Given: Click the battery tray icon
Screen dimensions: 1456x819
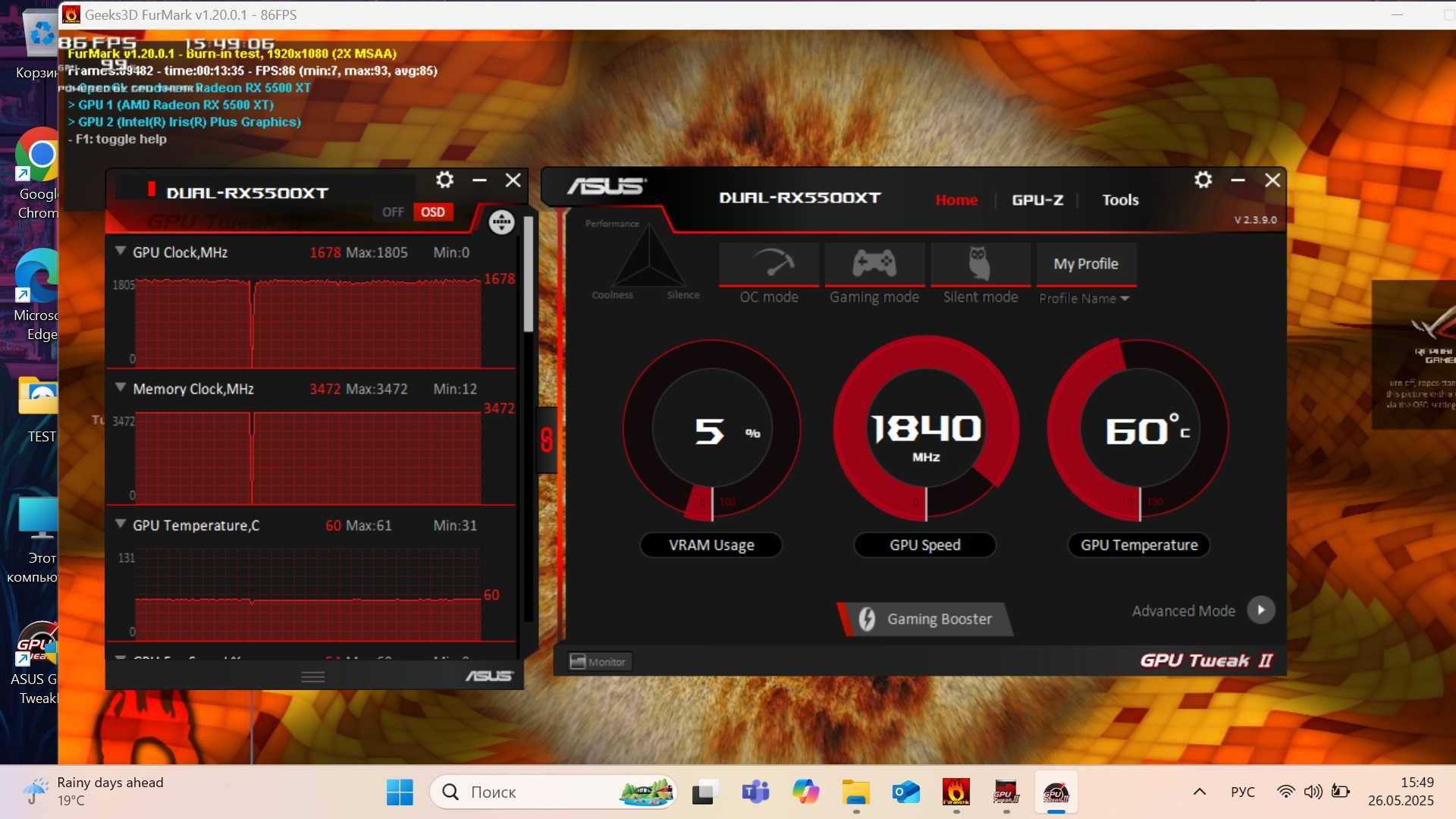Looking at the screenshot, I should 1341,792.
